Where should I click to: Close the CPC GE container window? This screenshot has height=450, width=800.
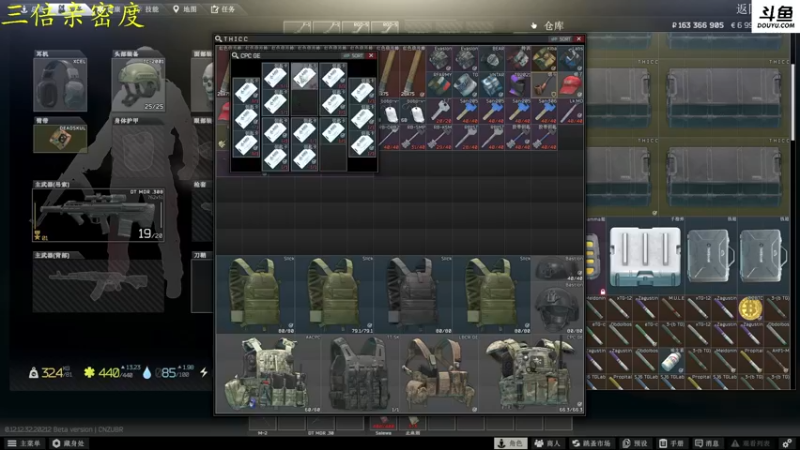pos(371,56)
